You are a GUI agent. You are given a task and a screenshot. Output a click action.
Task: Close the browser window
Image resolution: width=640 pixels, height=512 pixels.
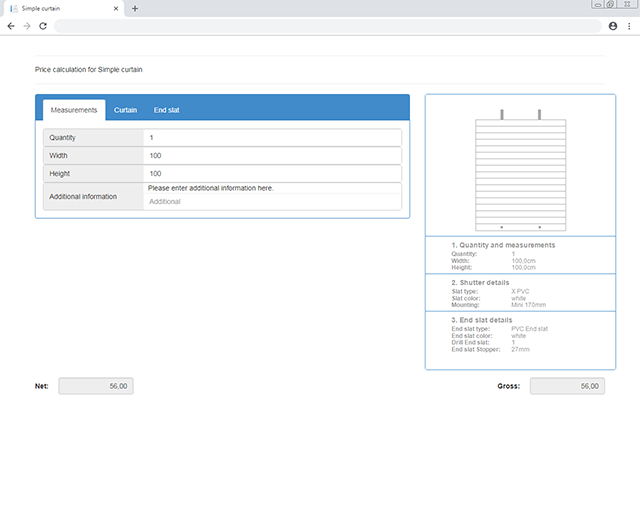tap(627, 4)
